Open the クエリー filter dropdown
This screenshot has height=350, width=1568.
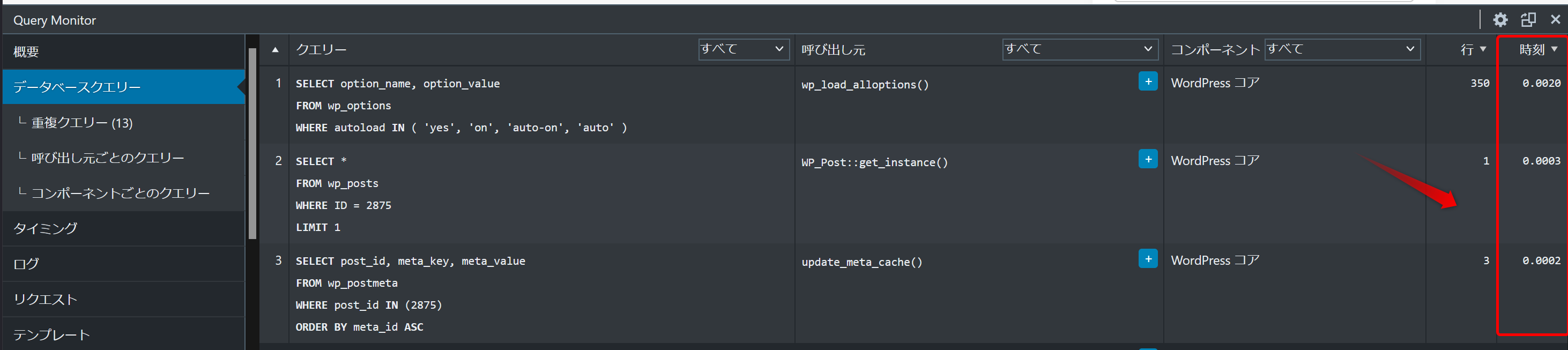[x=743, y=49]
